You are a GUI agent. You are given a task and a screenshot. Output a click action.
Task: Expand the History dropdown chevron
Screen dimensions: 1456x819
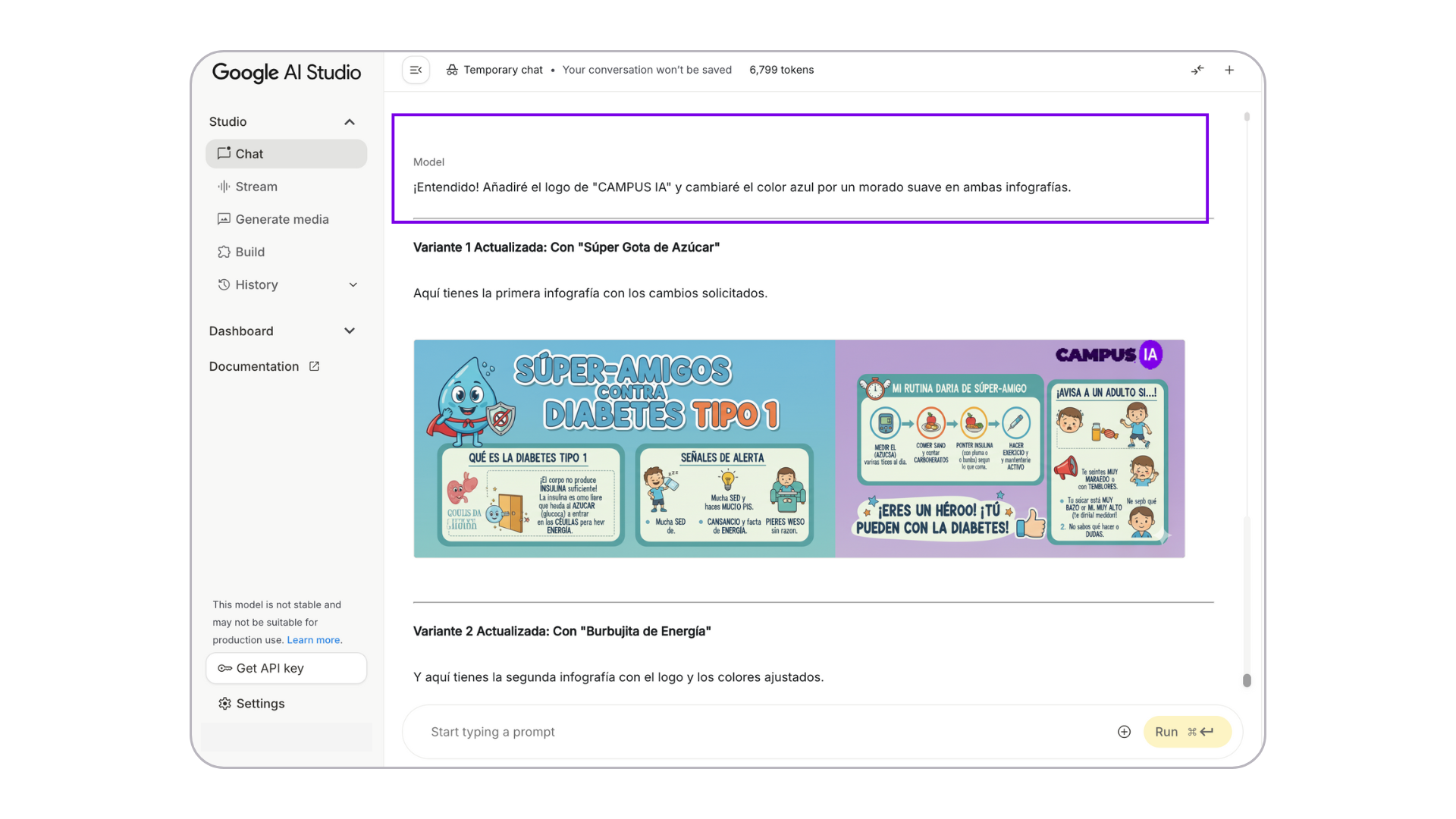point(353,285)
